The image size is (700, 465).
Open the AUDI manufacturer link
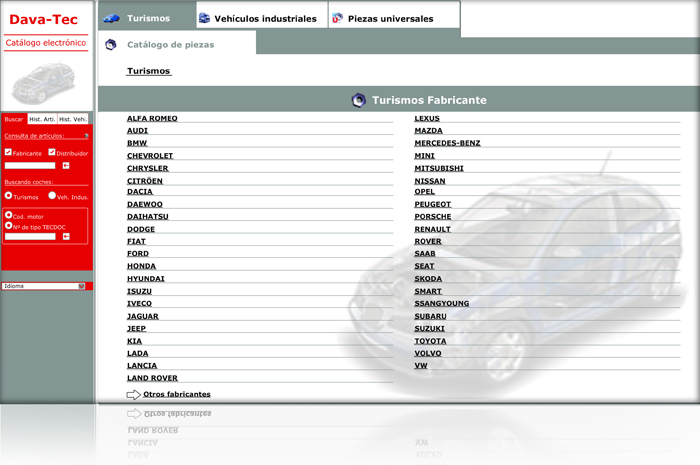(137, 131)
